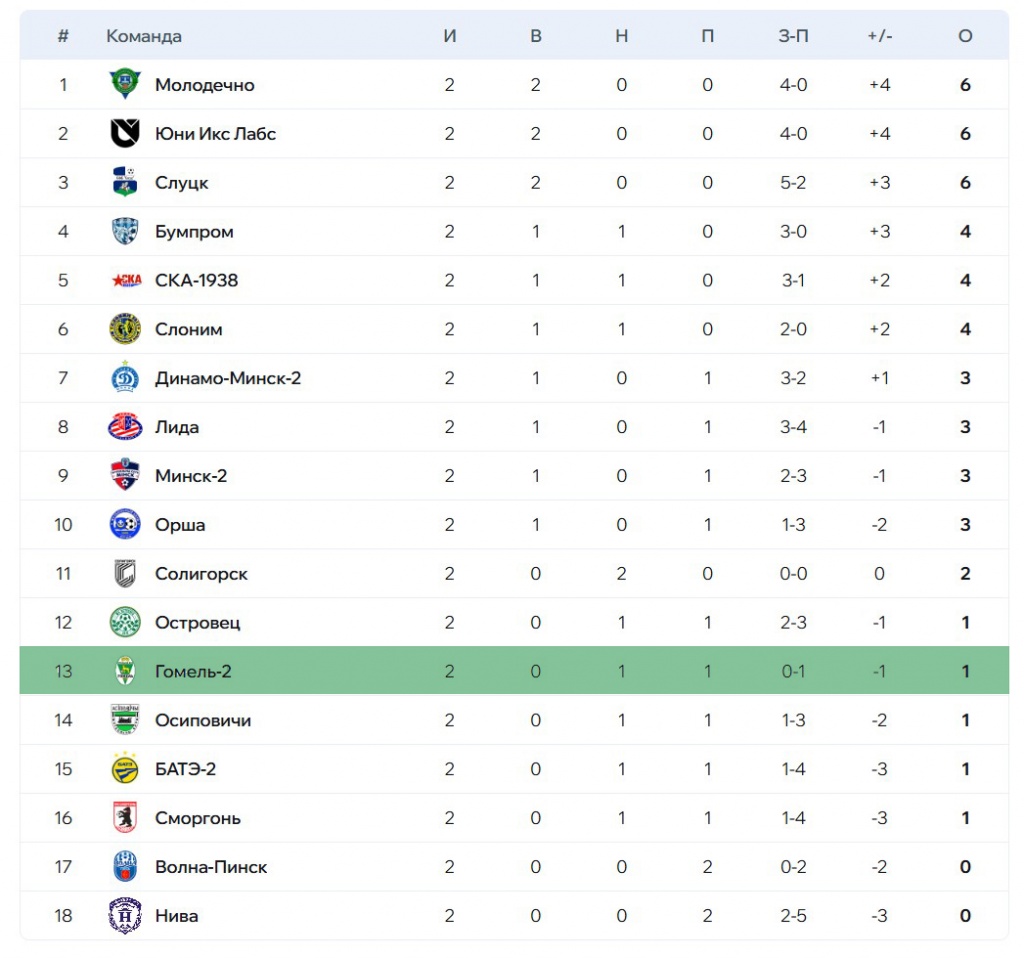Select the Солигорск team name
Screen dimensions: 1024x958
click(x=201, y=574)
